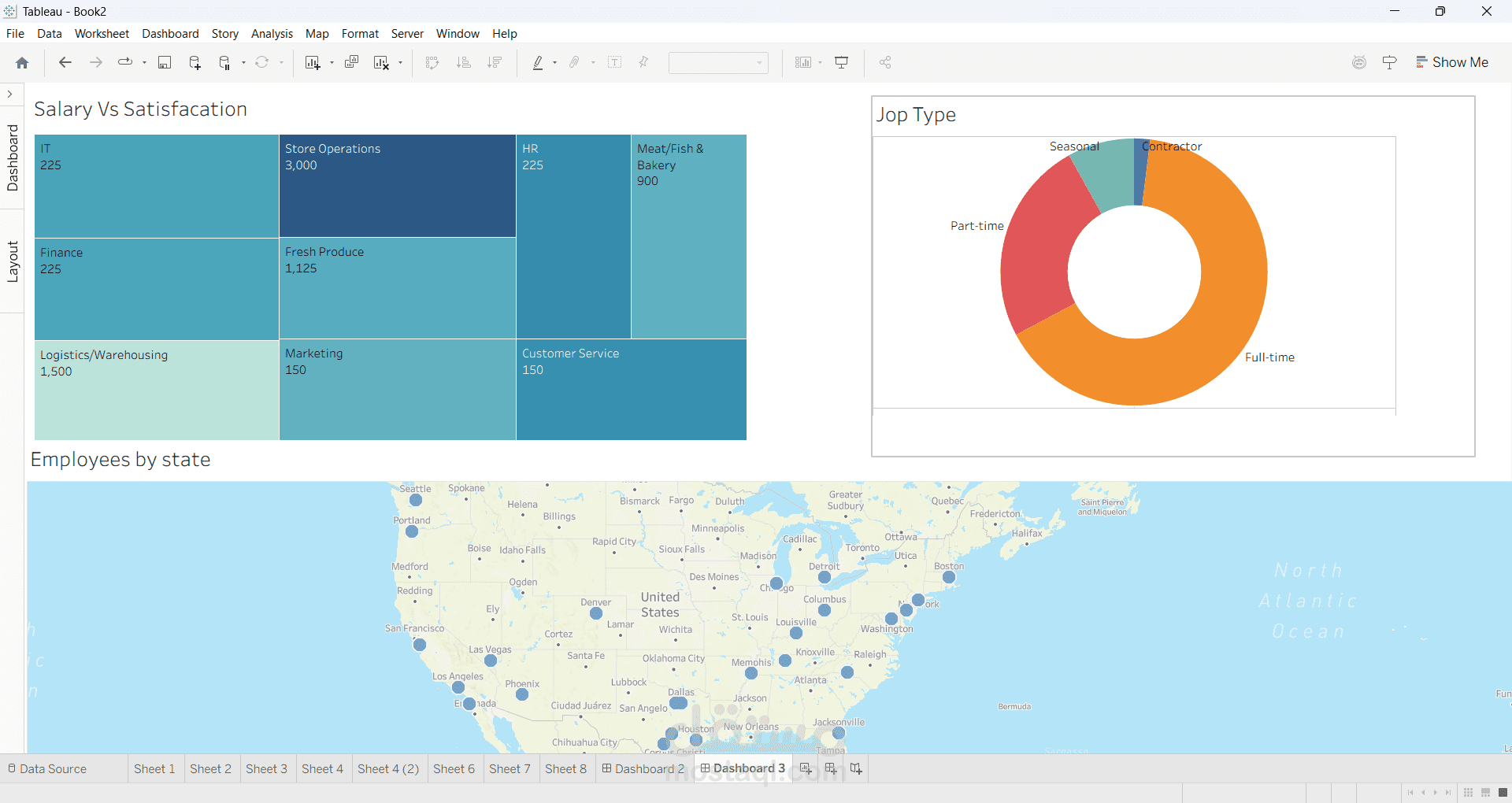Screen dimensions: 1512x803
Task: Add new story tab icon
Action: click(856, 768)
